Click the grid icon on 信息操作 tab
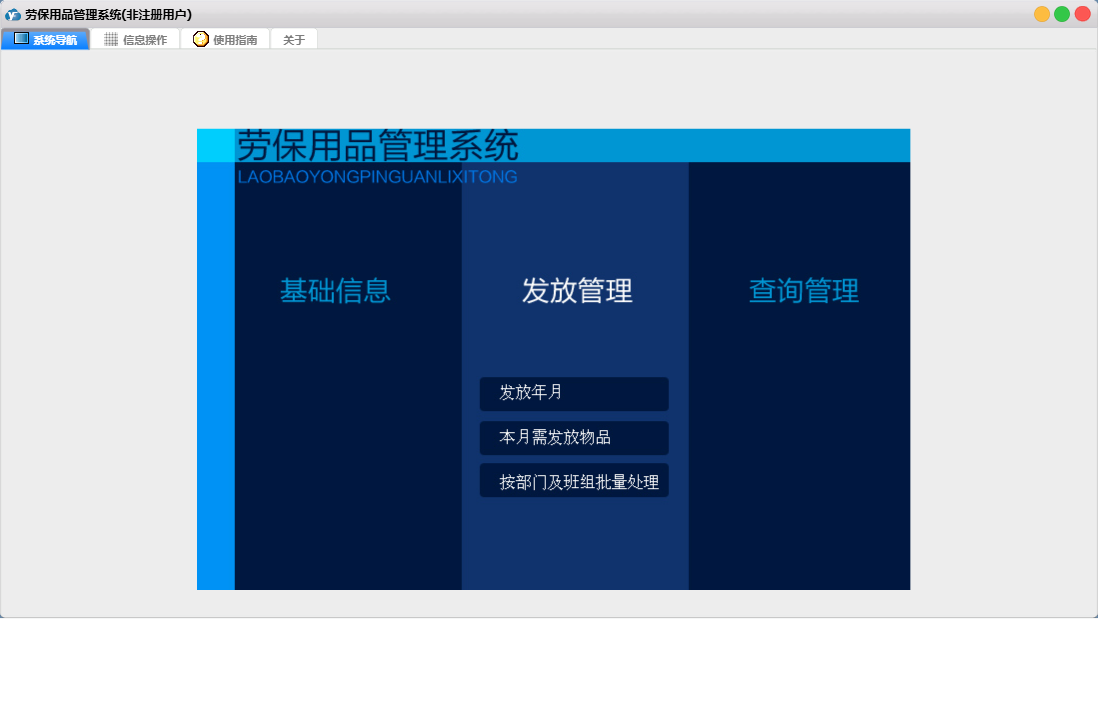Viewport: 1098px width, 711px height. pos(111,39)
